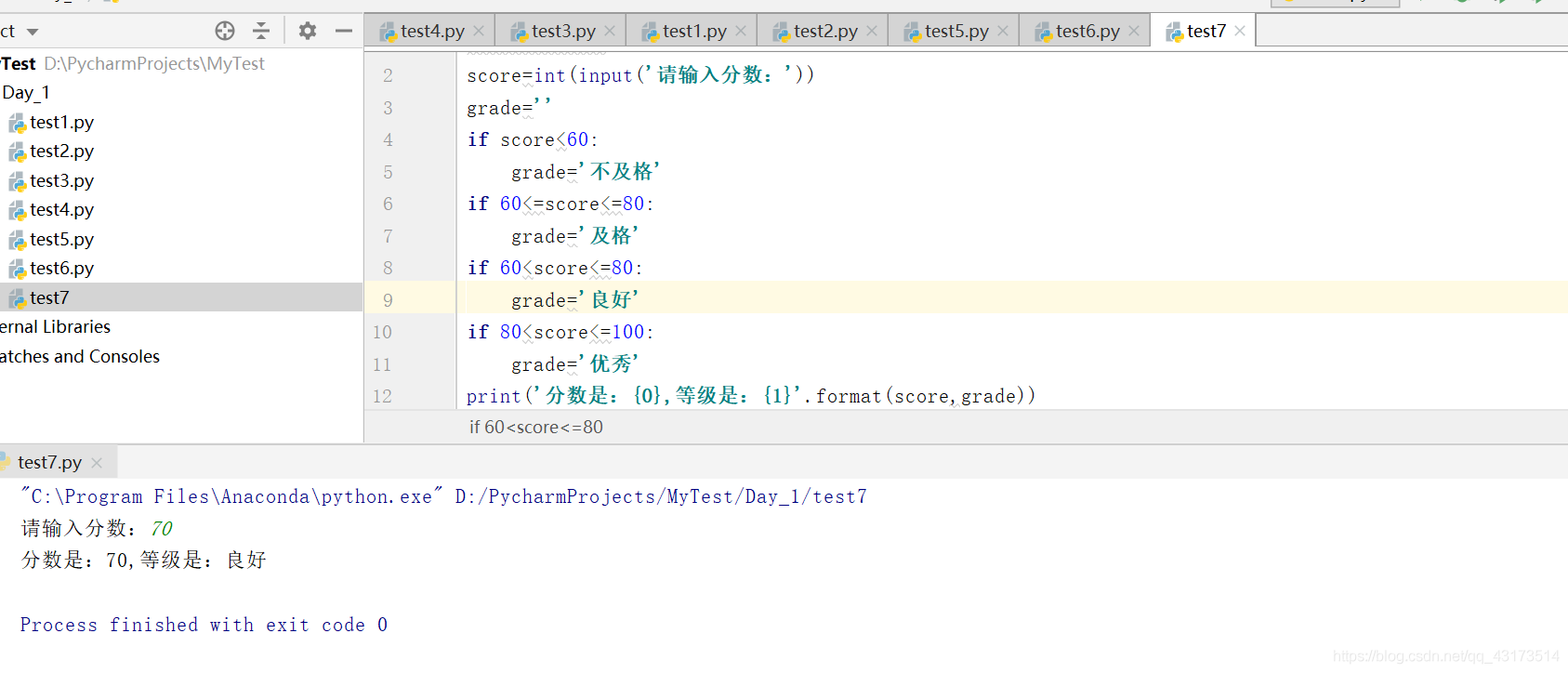Close the test6.py tab
The image size is (1568, 673).
(x=1134, y=31)
